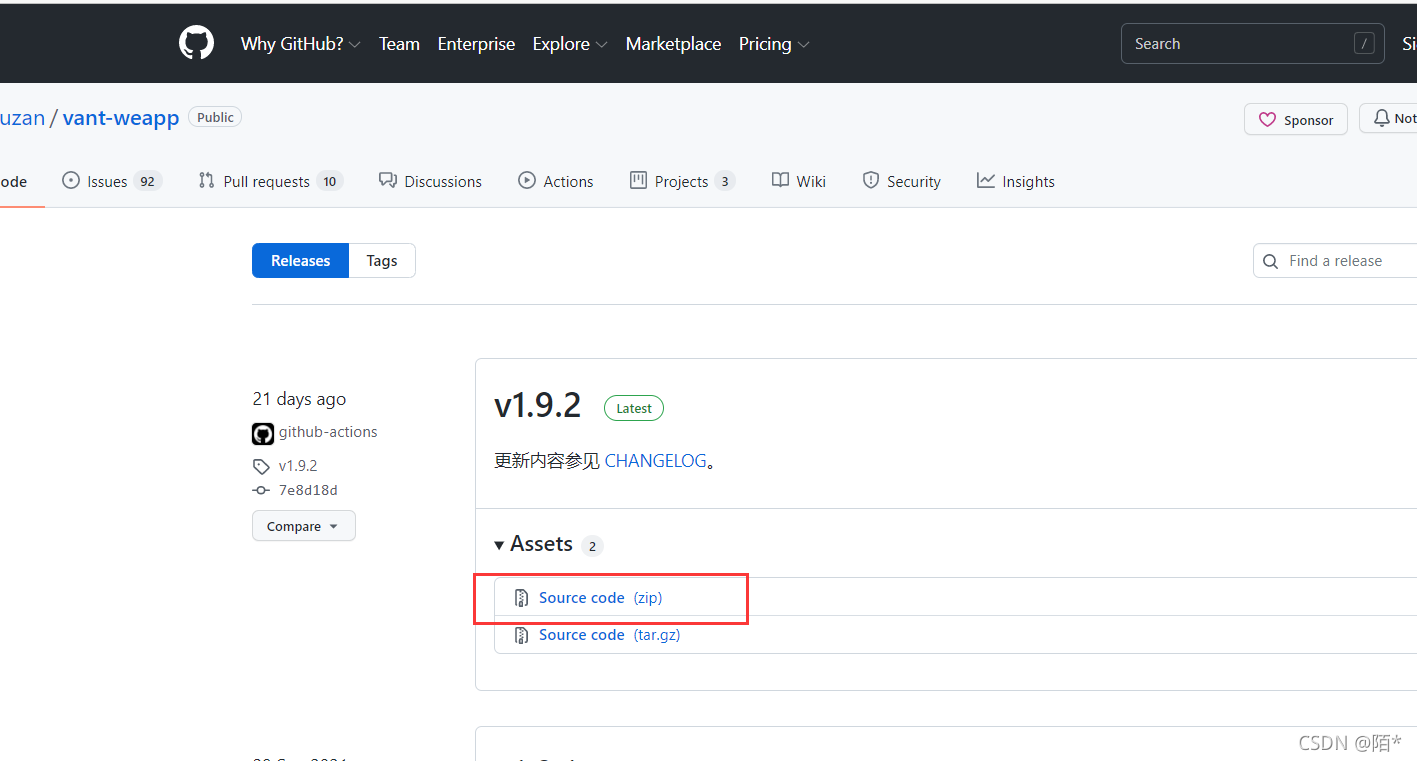Open the CHANGELOG link
The image size is (1417, 761).
tap(655, 461)
